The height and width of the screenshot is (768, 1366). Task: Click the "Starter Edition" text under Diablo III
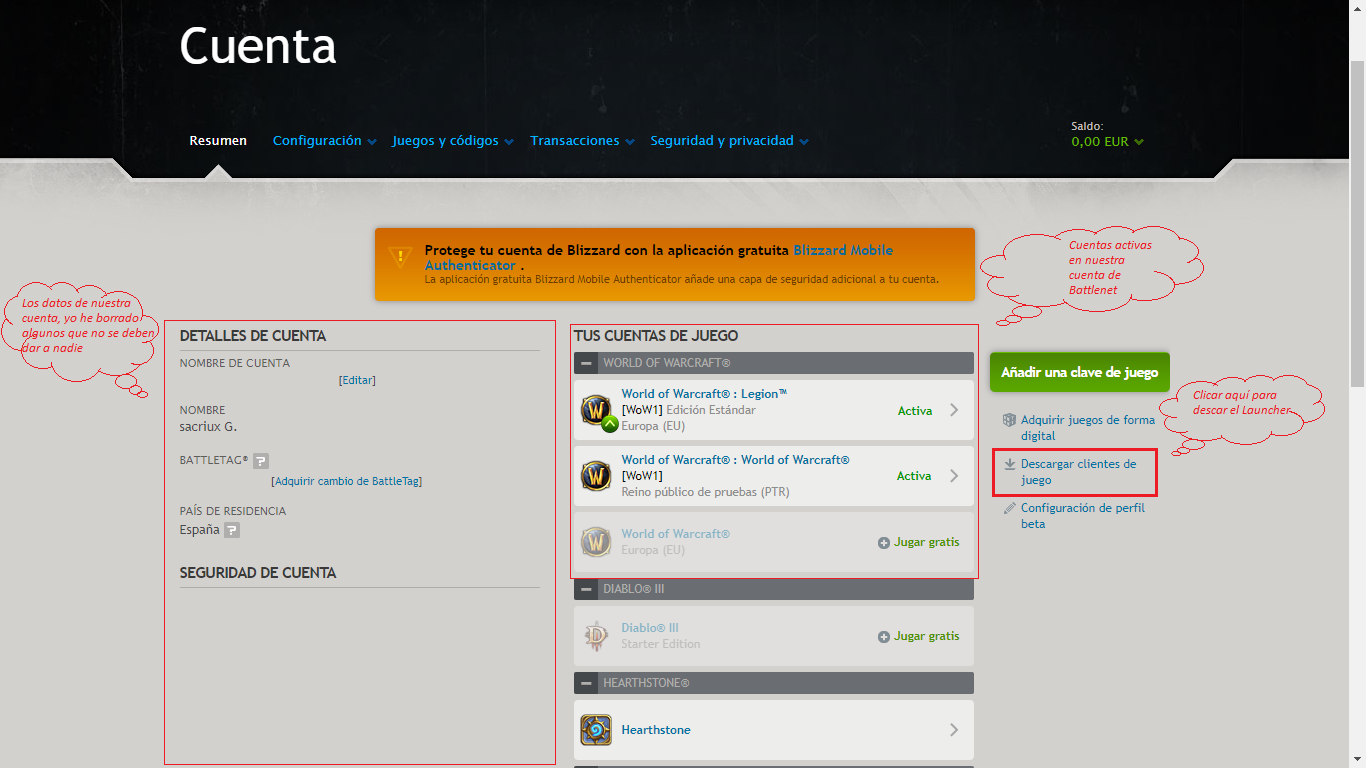[x=661, y=644]
